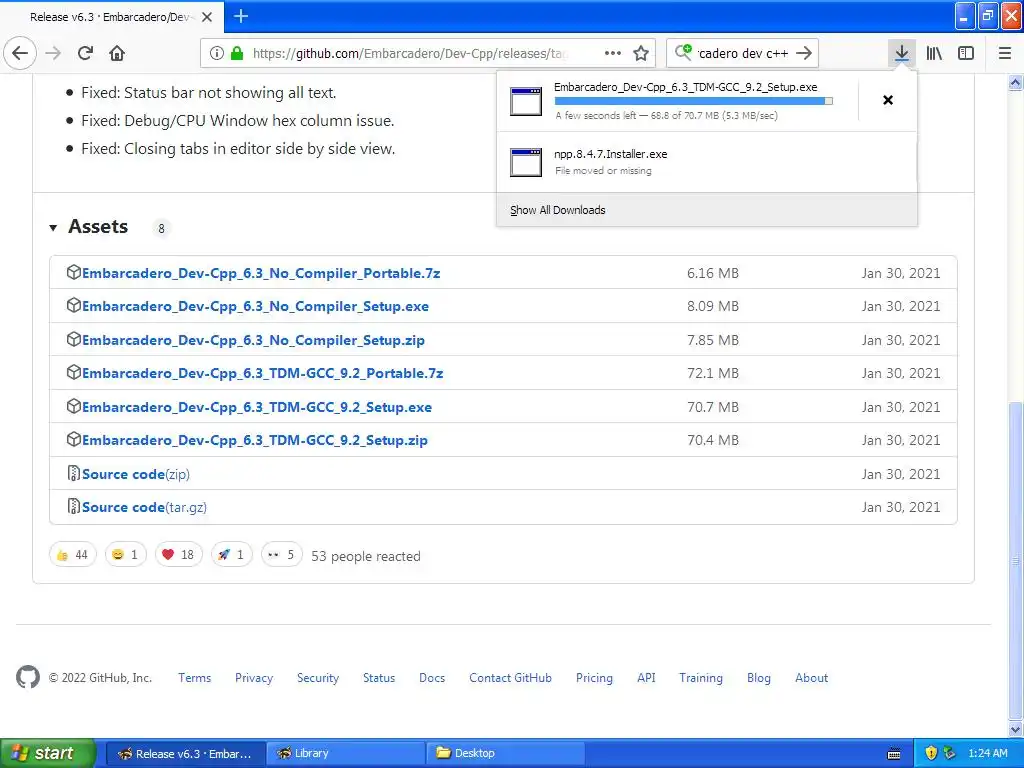Cancel the Embarcadero Setup.exe download
Image resolution: width=1024 pixels, height=768 pixels.
point(888,100)
